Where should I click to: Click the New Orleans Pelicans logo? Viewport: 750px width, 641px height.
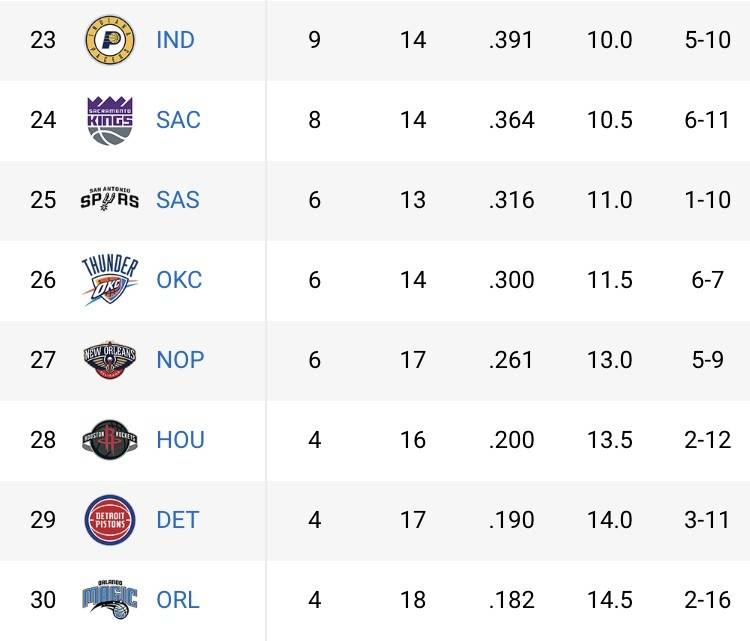point(110,360)
